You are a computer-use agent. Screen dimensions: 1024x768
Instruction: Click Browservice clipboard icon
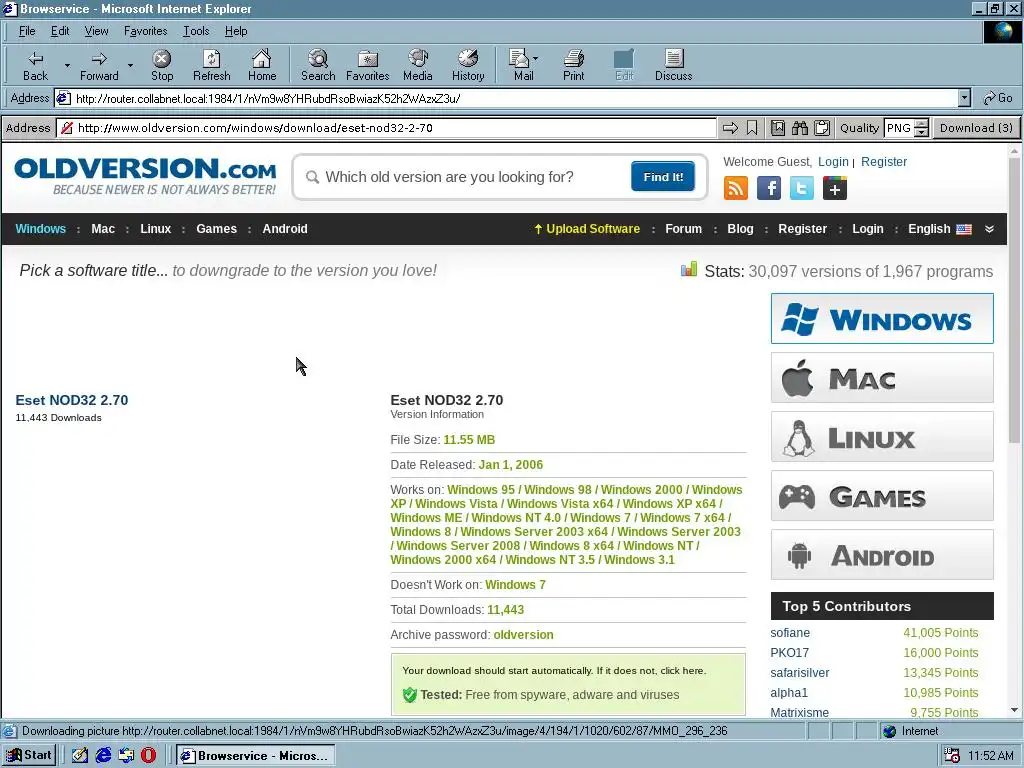click(822, 128)
